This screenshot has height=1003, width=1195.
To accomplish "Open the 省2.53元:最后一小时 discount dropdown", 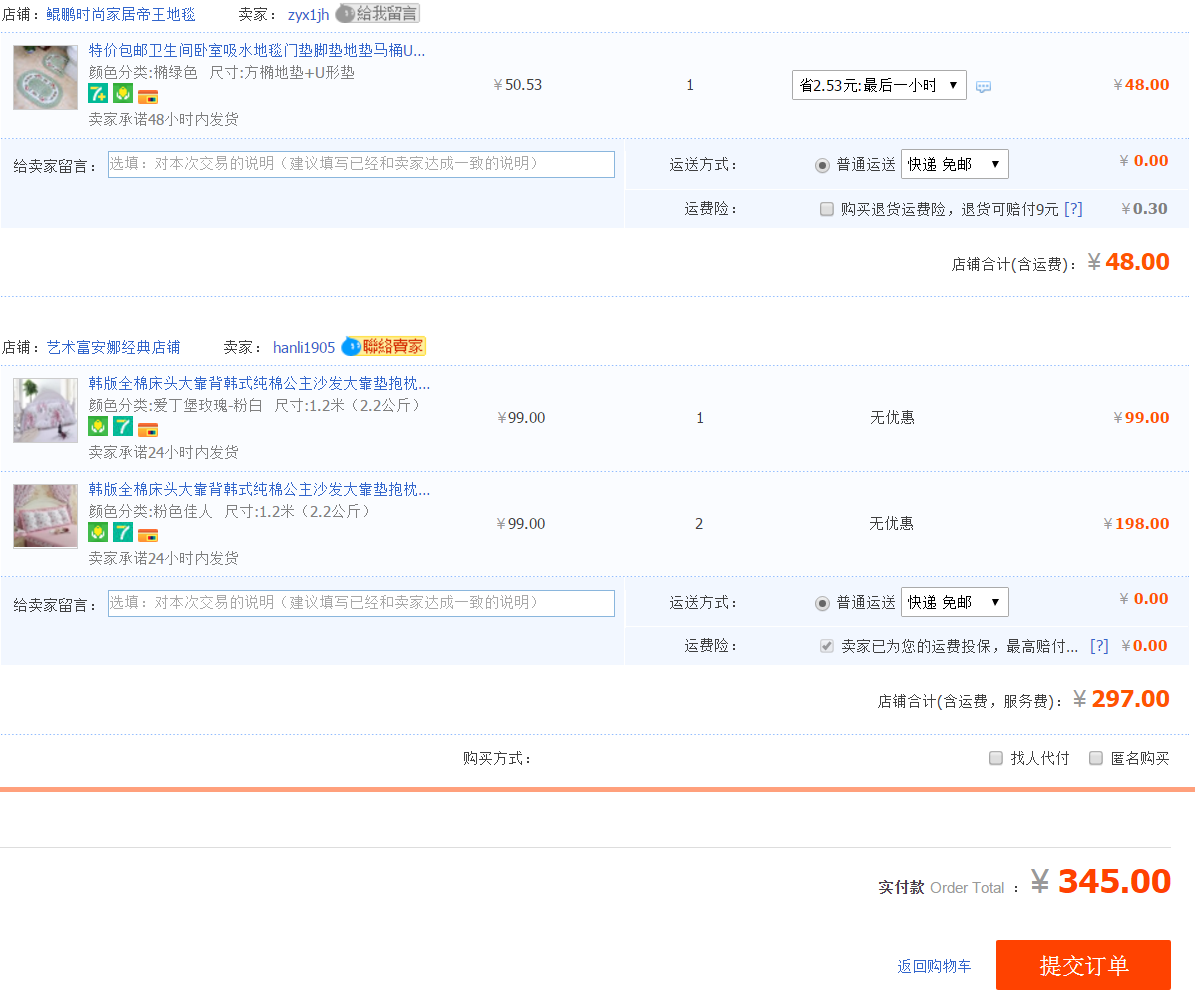I will pos(879,85).
